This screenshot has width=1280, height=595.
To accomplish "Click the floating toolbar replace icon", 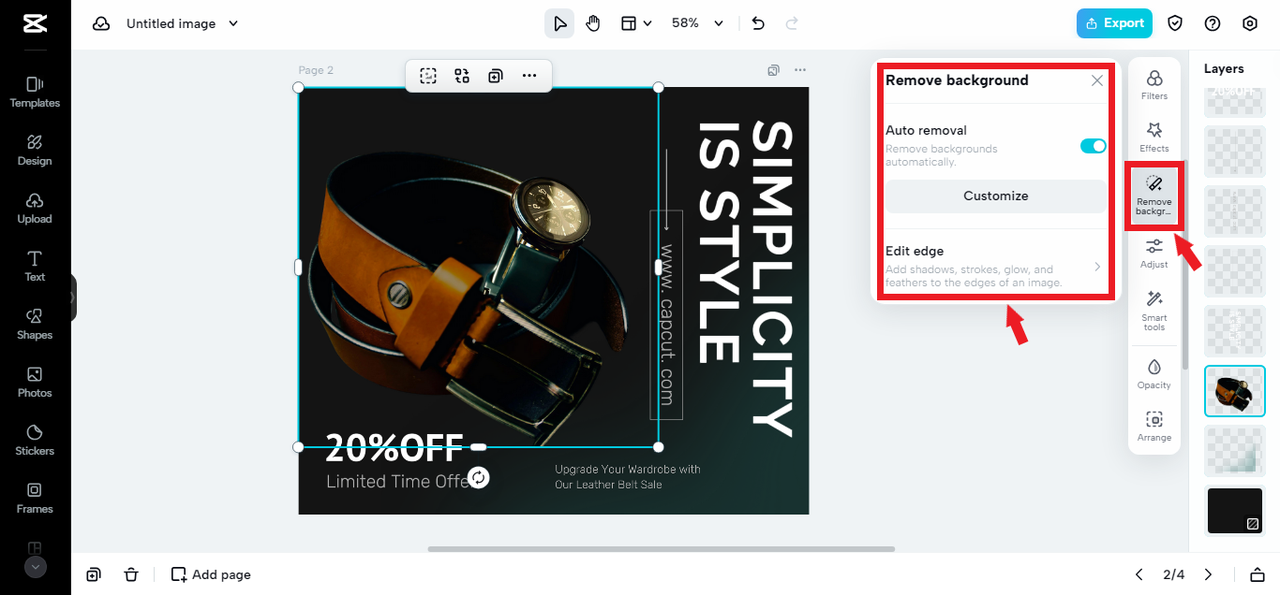I will click(x=461, y=76).
